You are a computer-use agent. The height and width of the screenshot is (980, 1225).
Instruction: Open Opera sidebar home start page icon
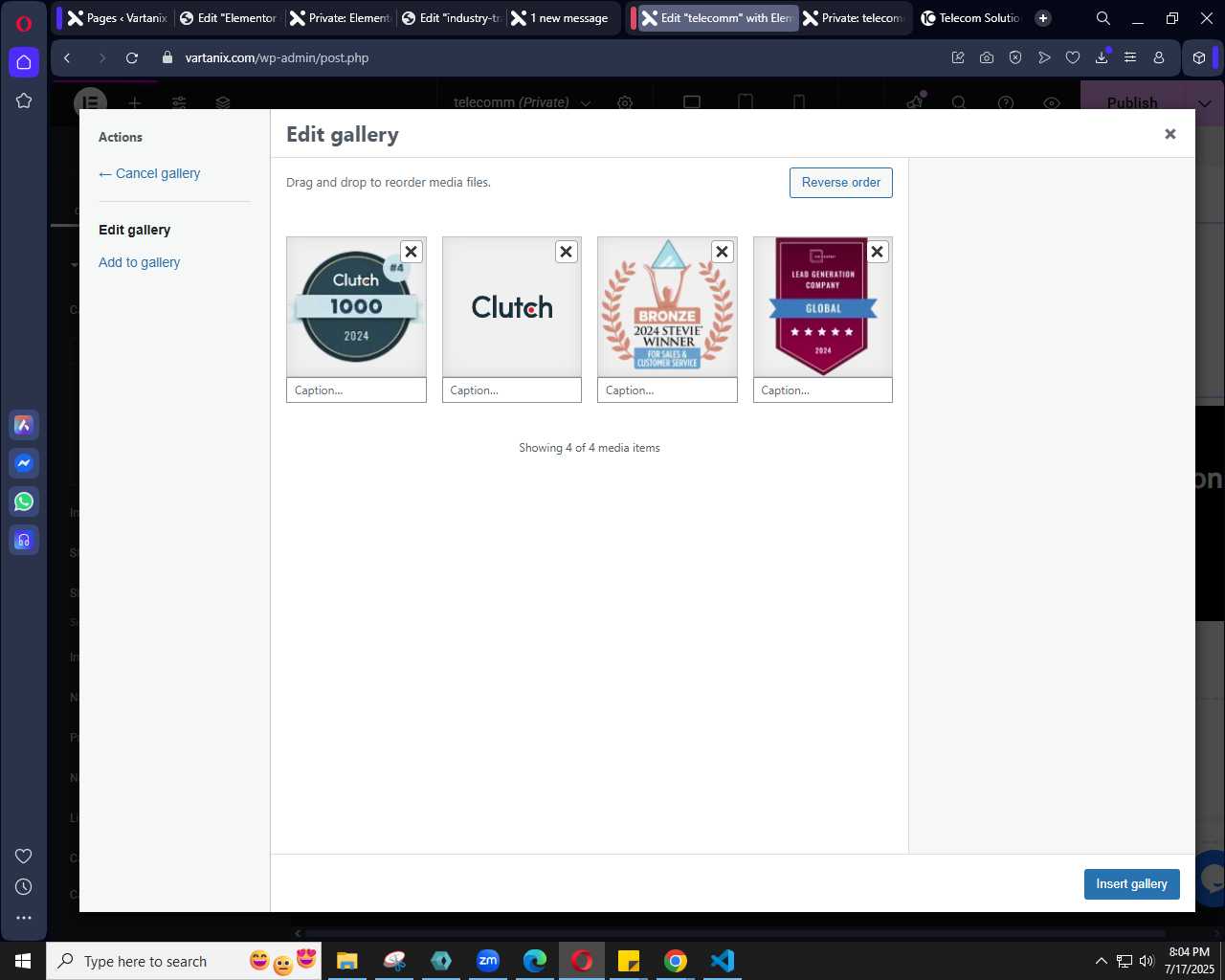click(x=24, y=62)
